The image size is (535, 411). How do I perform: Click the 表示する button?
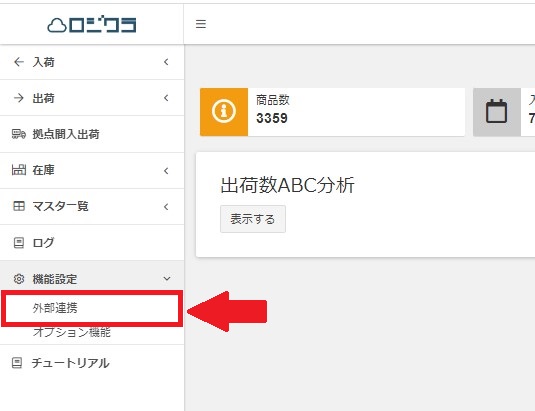pyautogui.click(x=253, y=219)
